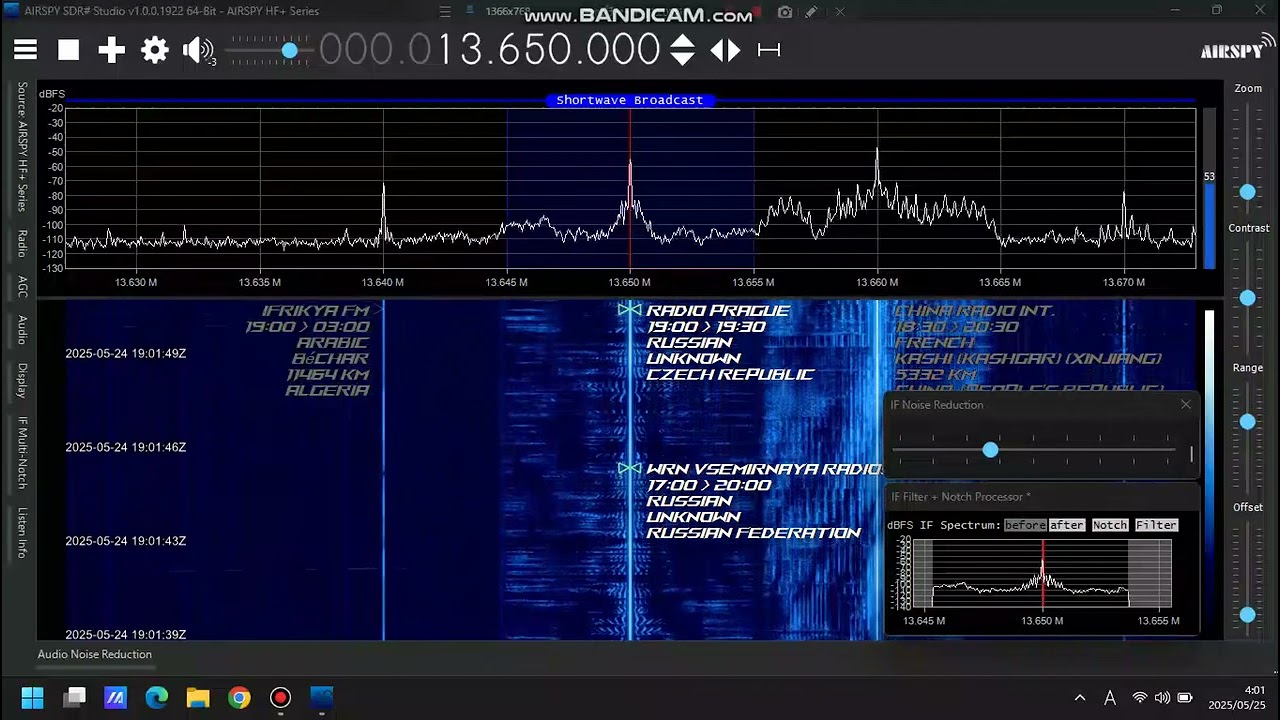
Task: Take a Bandicam screenshot with camera icon
Action: tap(785, 12)
